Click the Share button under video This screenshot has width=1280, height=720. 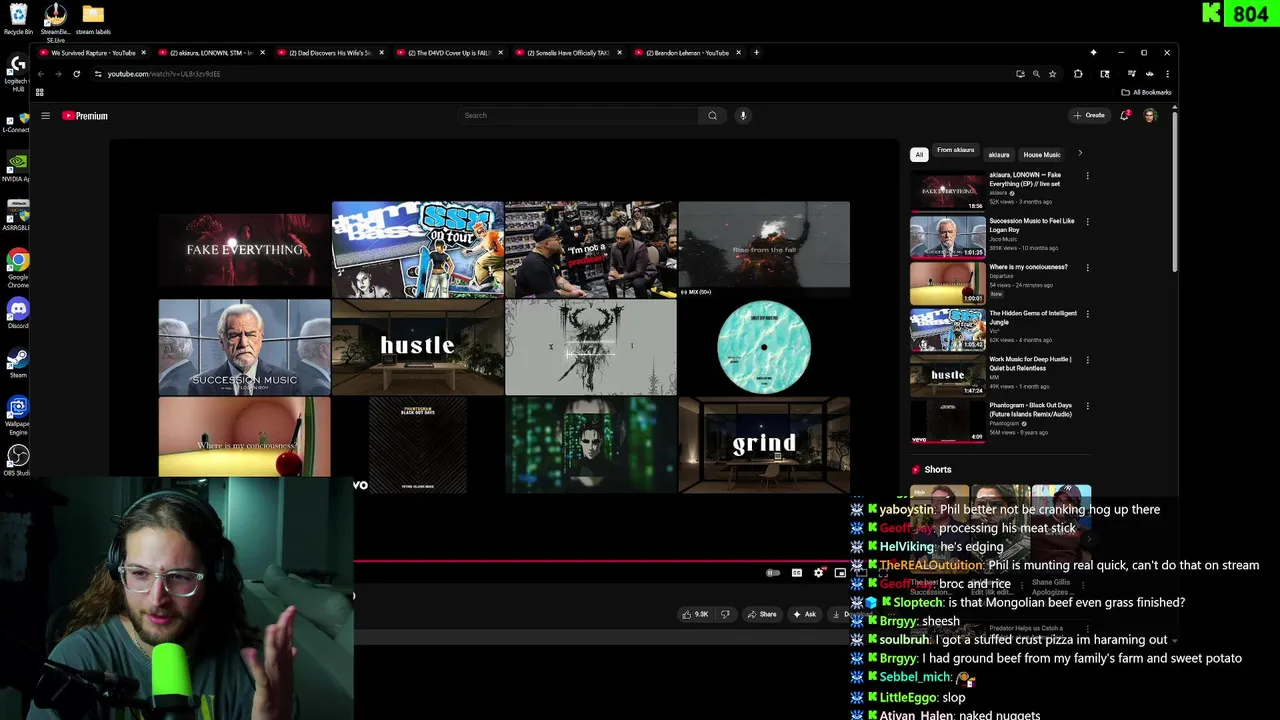(762, 614)
